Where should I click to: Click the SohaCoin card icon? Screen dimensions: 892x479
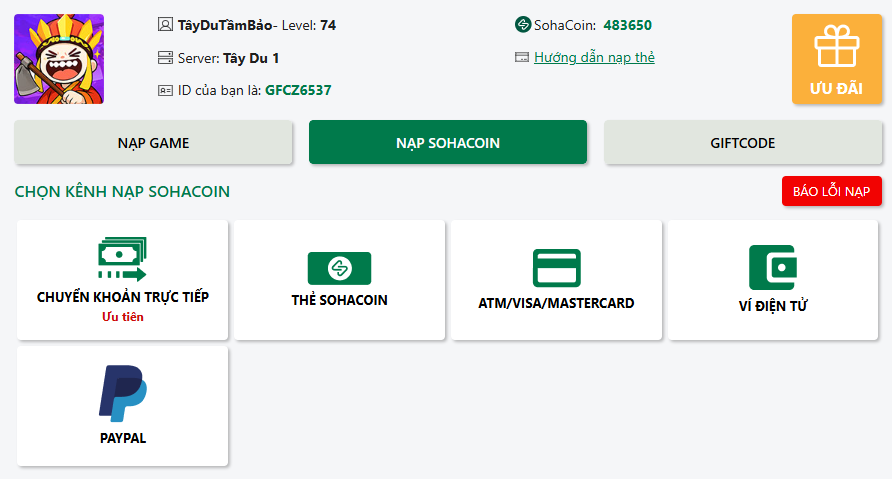[x=339, y=268]
